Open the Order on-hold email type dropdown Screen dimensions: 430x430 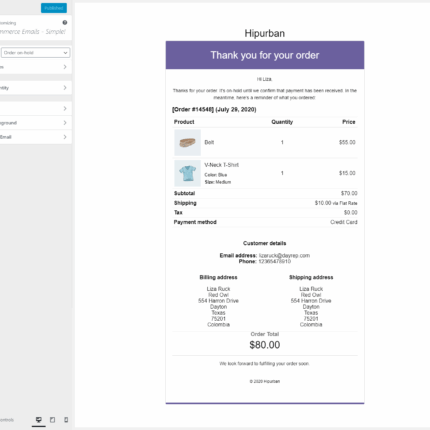(x=35, y=53)
